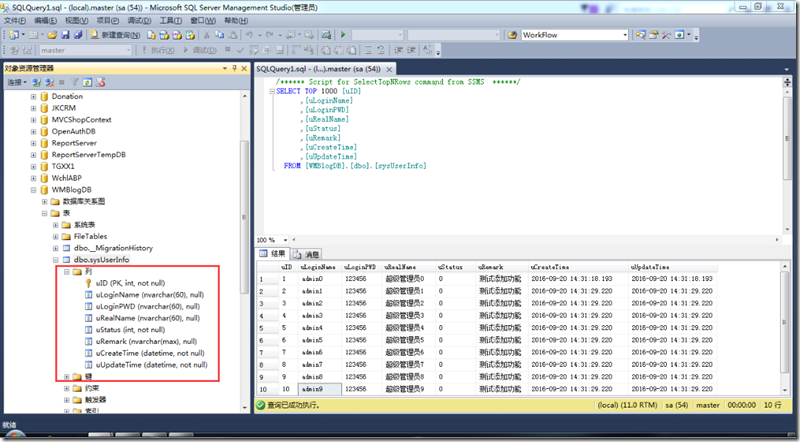The height and width of the screenshot is (442, 800).
Task: Collapse the dbo.sysUserInfo table node
Action: coord(56,260)
